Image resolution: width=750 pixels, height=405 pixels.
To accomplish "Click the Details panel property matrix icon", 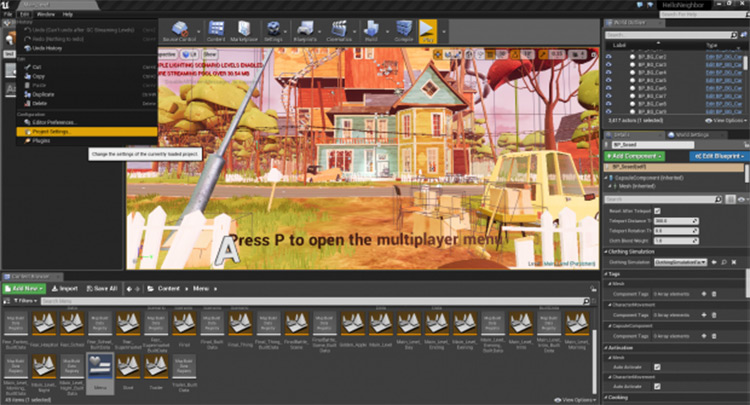I will click(x=730, y=199).
